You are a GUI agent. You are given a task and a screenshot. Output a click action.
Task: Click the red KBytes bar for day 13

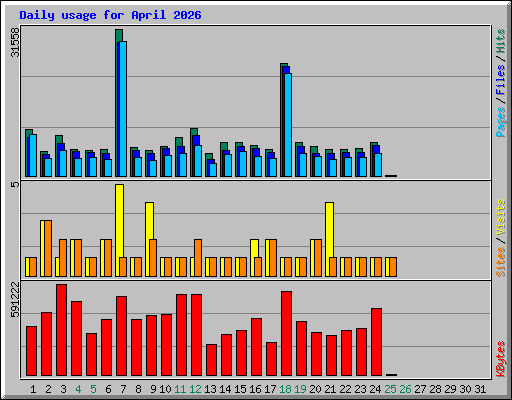click(211, 360)
